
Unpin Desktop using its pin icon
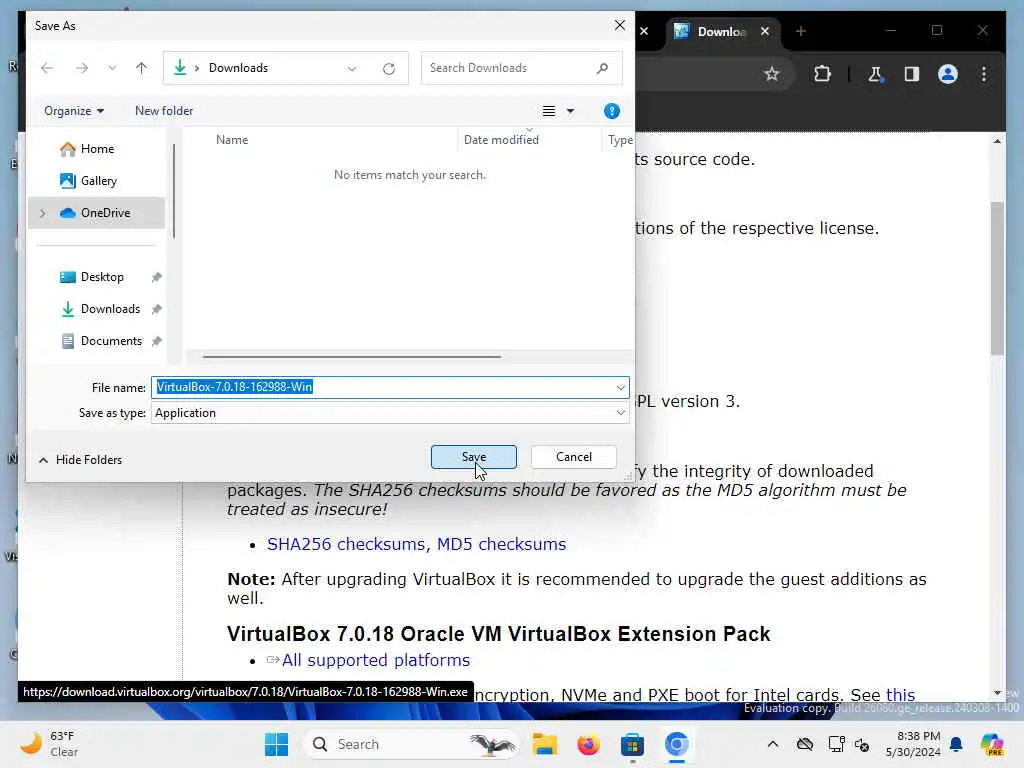click(x=157, y=277)
